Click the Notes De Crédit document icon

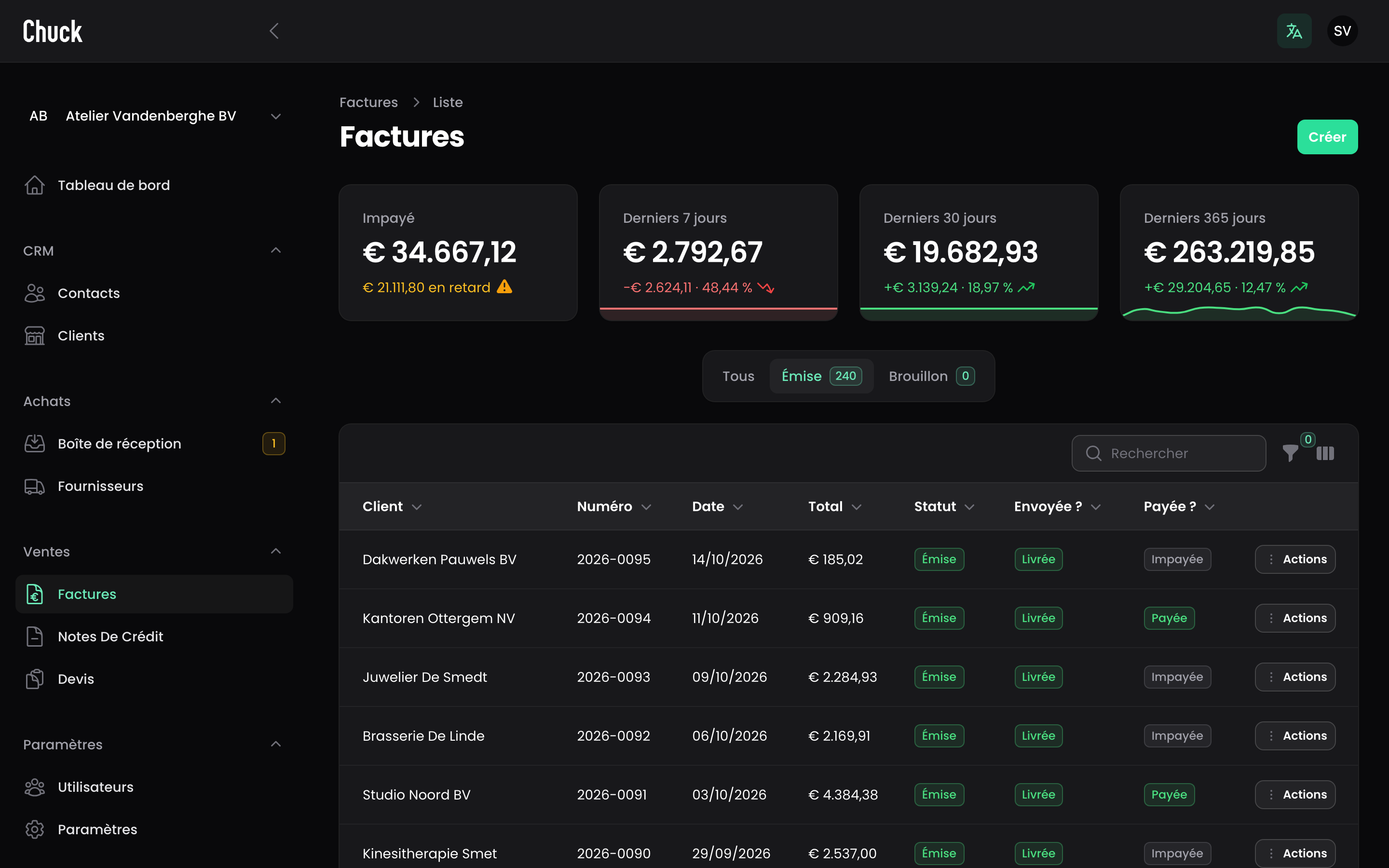point(34,637)
